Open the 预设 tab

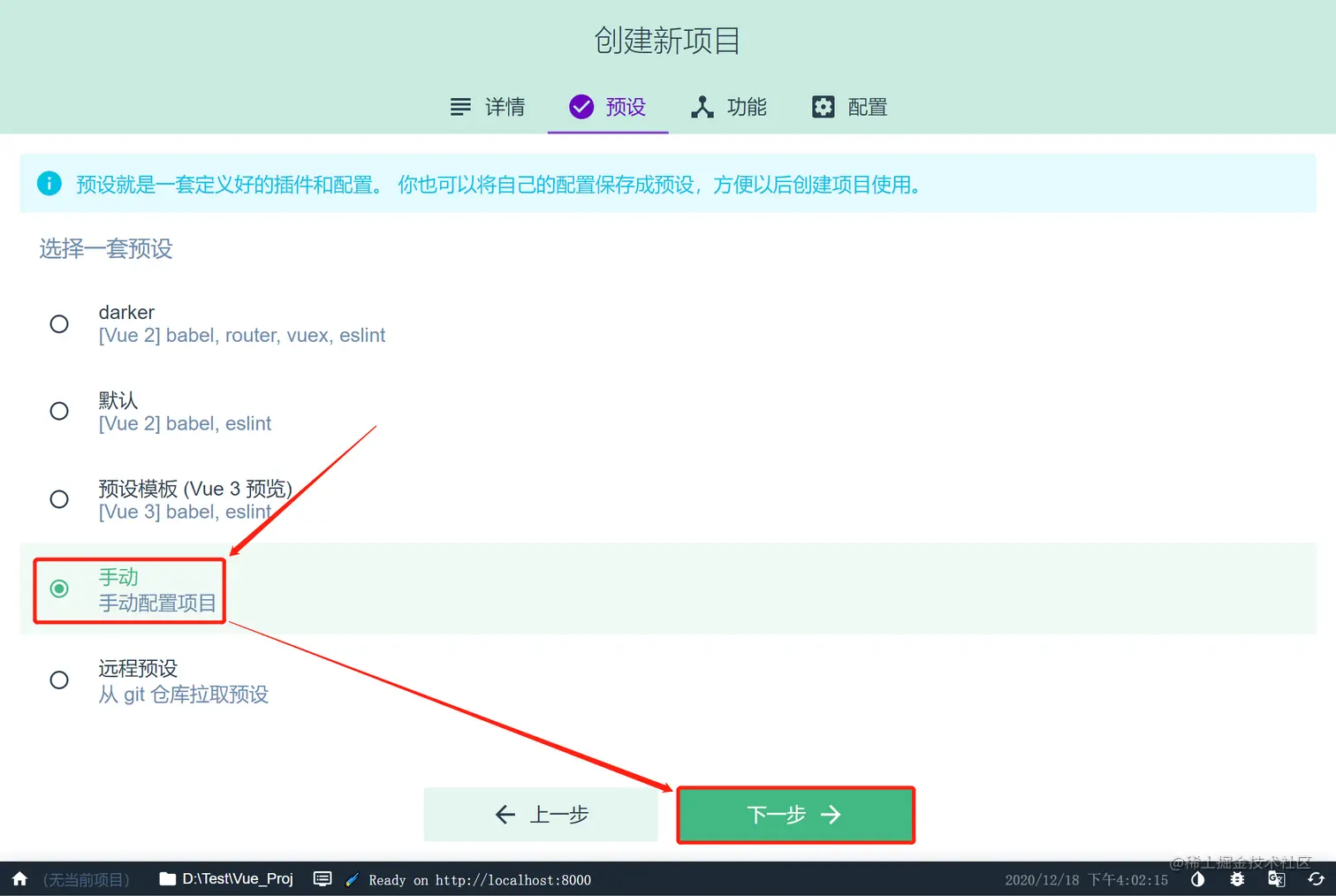608,107
